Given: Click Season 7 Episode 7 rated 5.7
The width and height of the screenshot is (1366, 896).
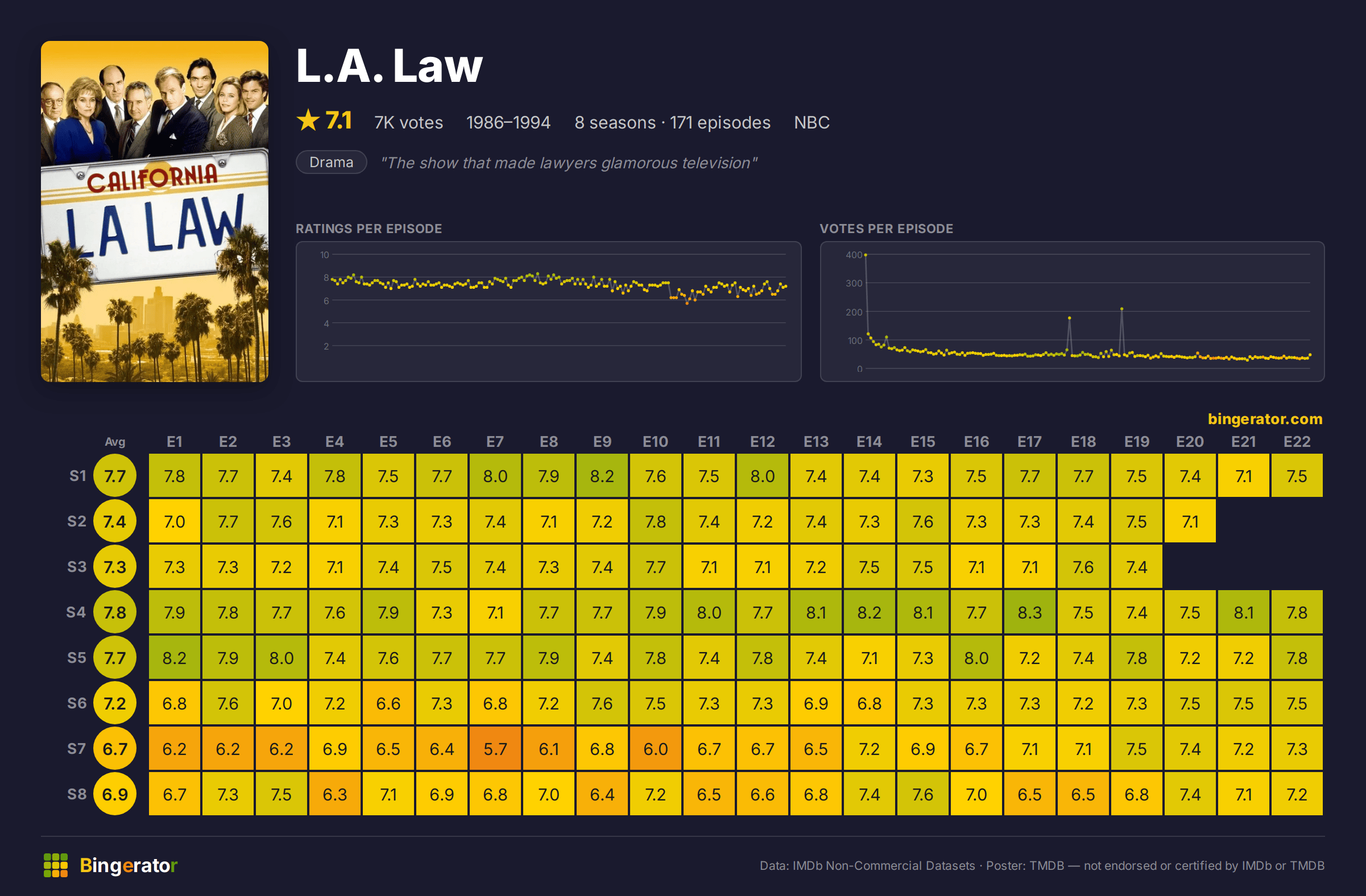Looking at the screenshot, I should coord(495,749).
